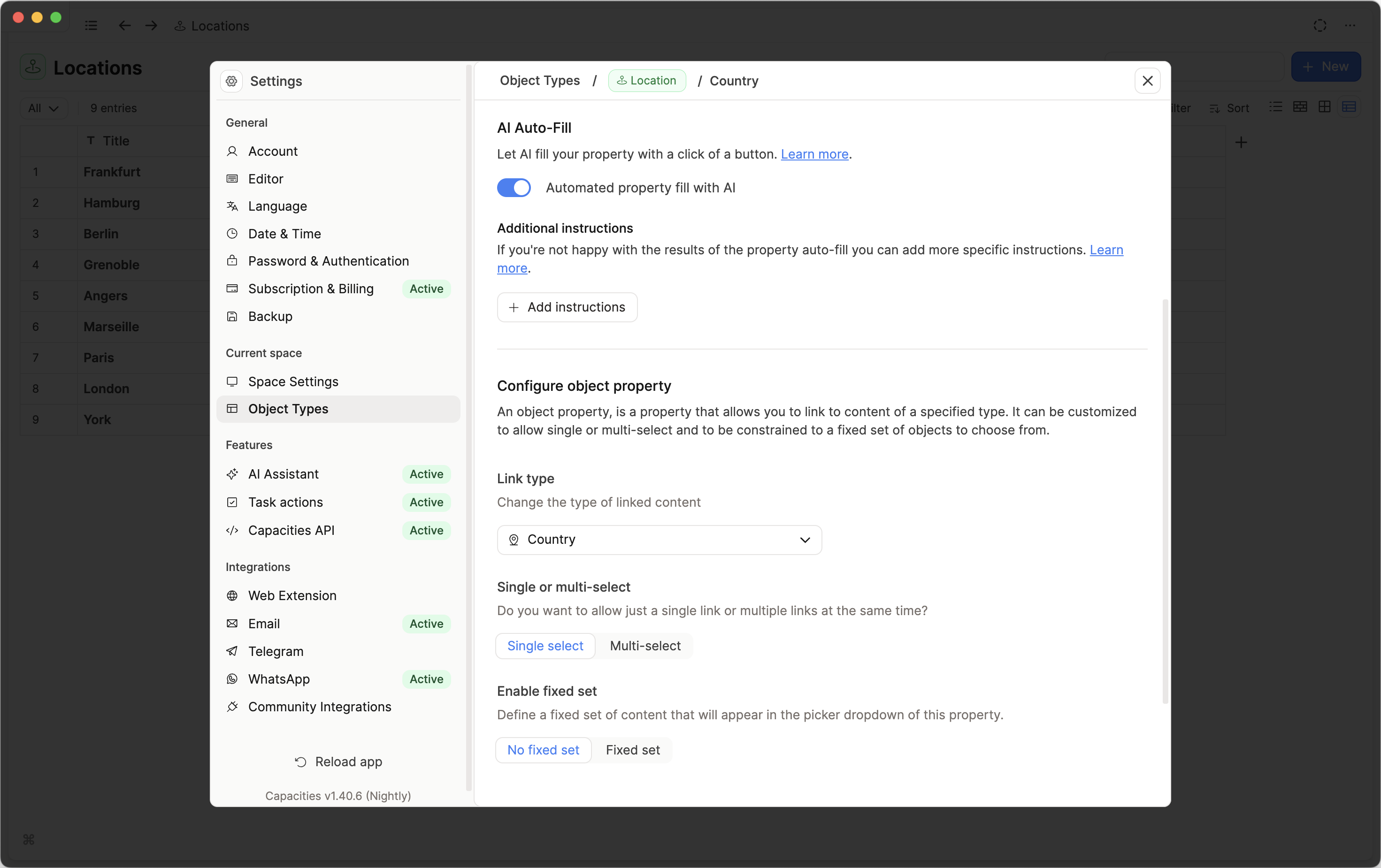Toggle the sidebar list icon in title bar
This screenshot has width=1381, height=868.
pyautogui.click(x=91, y=25)
